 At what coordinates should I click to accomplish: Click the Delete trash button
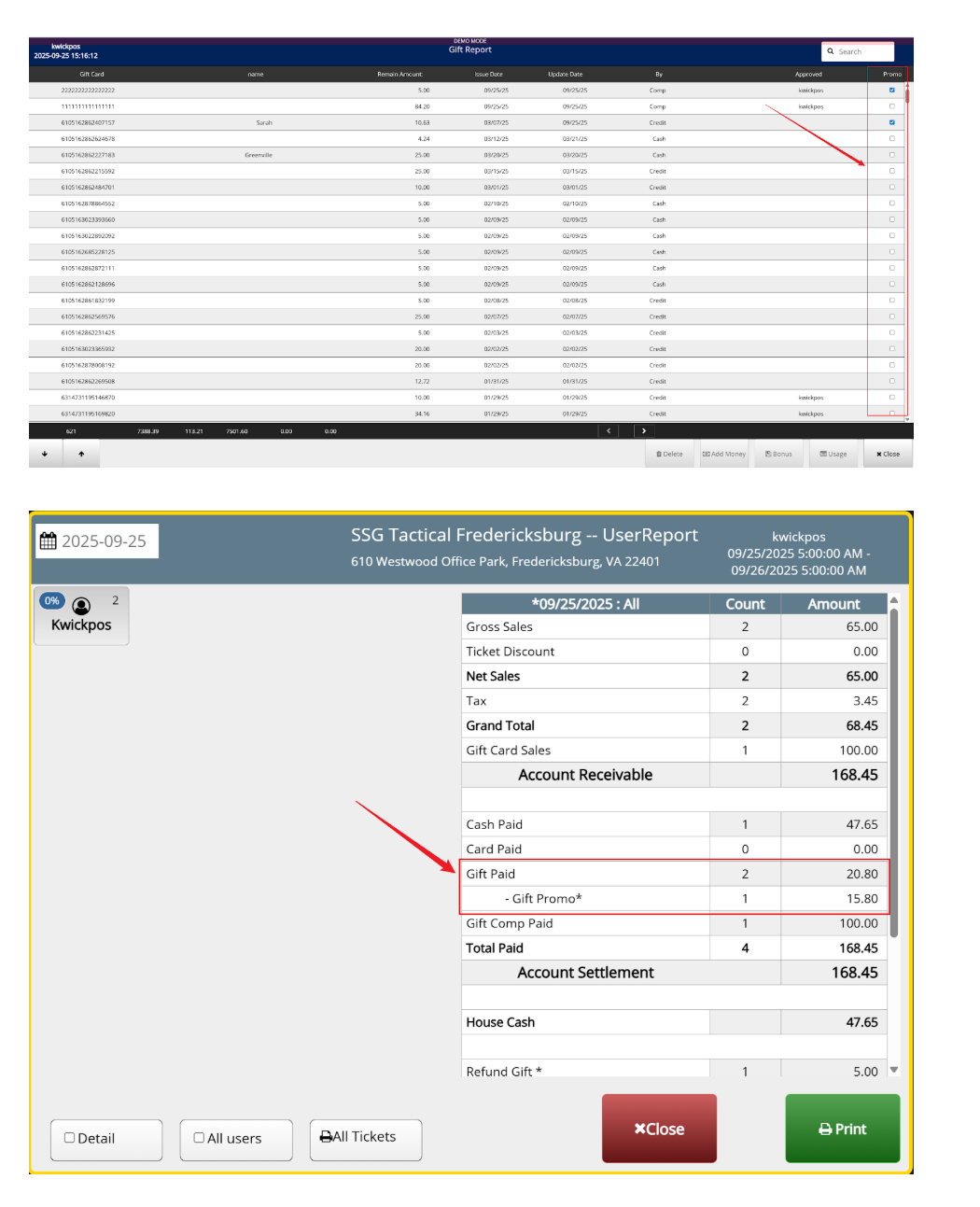[669, 454]
